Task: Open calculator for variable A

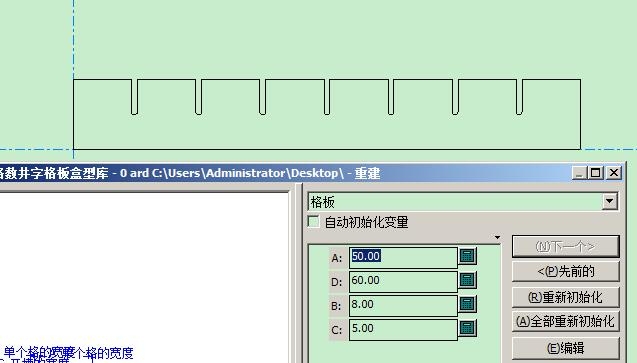Action: pyautogui.click(x=467, y=256)
